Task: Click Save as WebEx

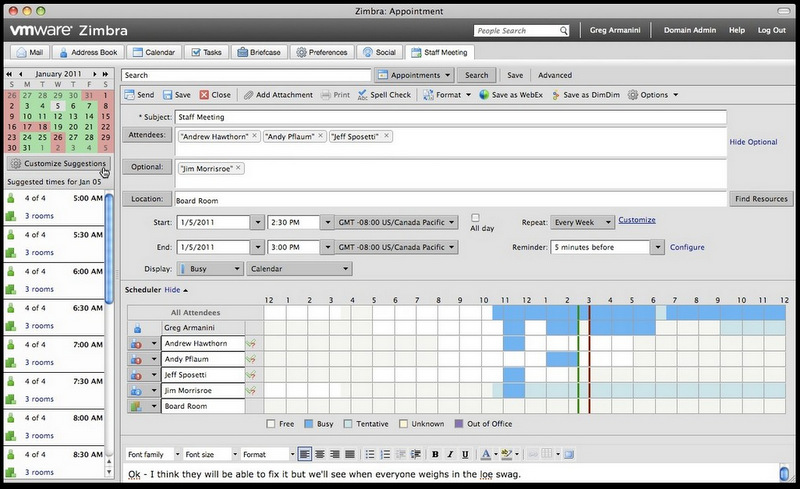Action: tap(511, 95)
